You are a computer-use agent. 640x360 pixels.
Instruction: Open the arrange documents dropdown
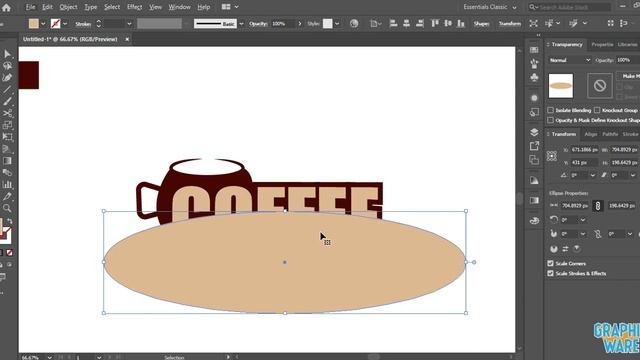pos(230,7)
